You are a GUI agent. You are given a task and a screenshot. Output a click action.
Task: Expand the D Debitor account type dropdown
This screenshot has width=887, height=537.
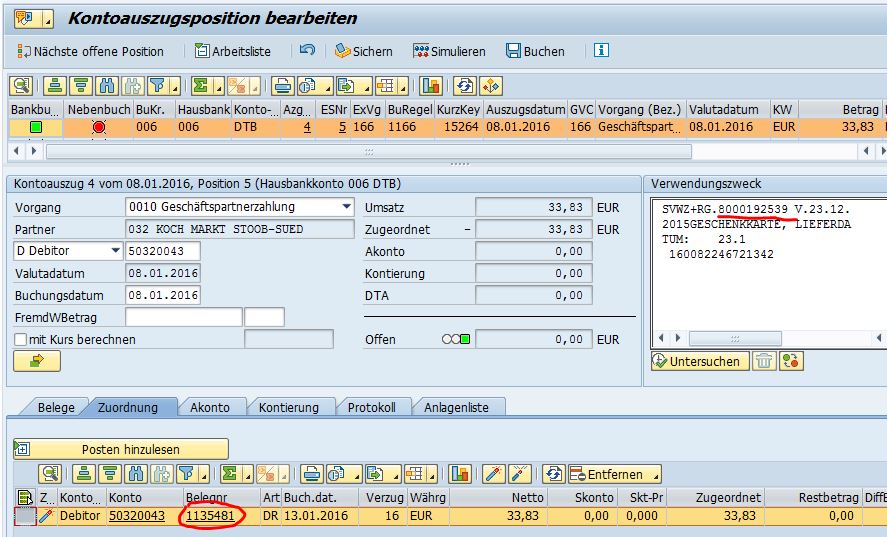[115, 251]
